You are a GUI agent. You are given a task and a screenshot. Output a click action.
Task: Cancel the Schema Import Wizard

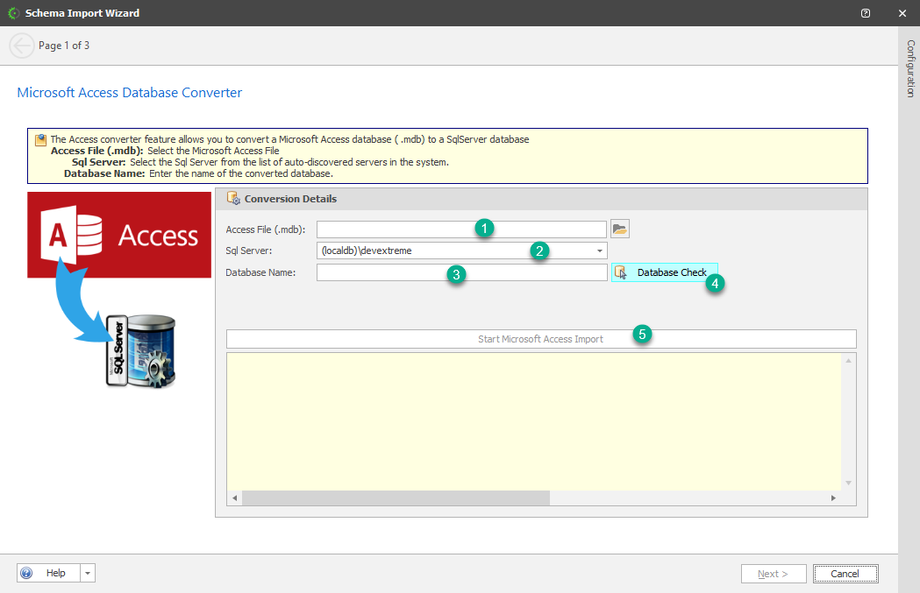(845, 574)
